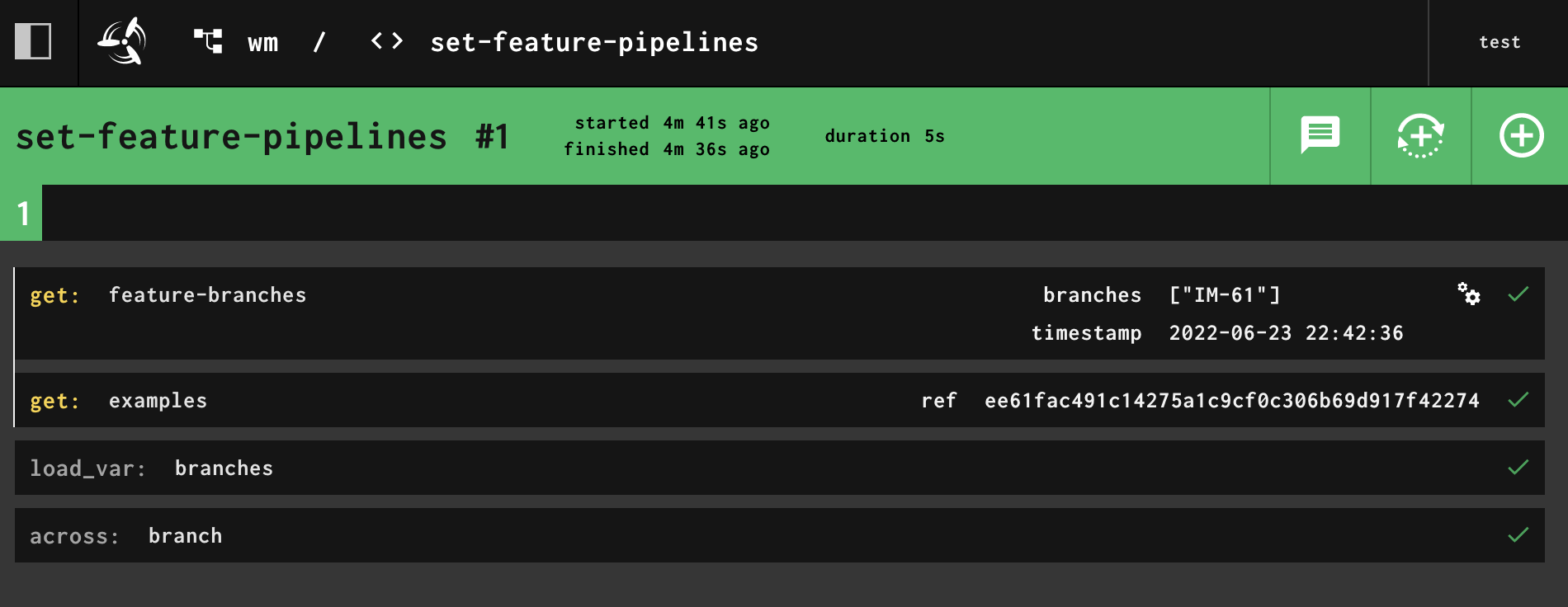Click the checkmark on feature-branches step
The height and width of the screenshot is (607, 1568).
[x=1518, y=294]
